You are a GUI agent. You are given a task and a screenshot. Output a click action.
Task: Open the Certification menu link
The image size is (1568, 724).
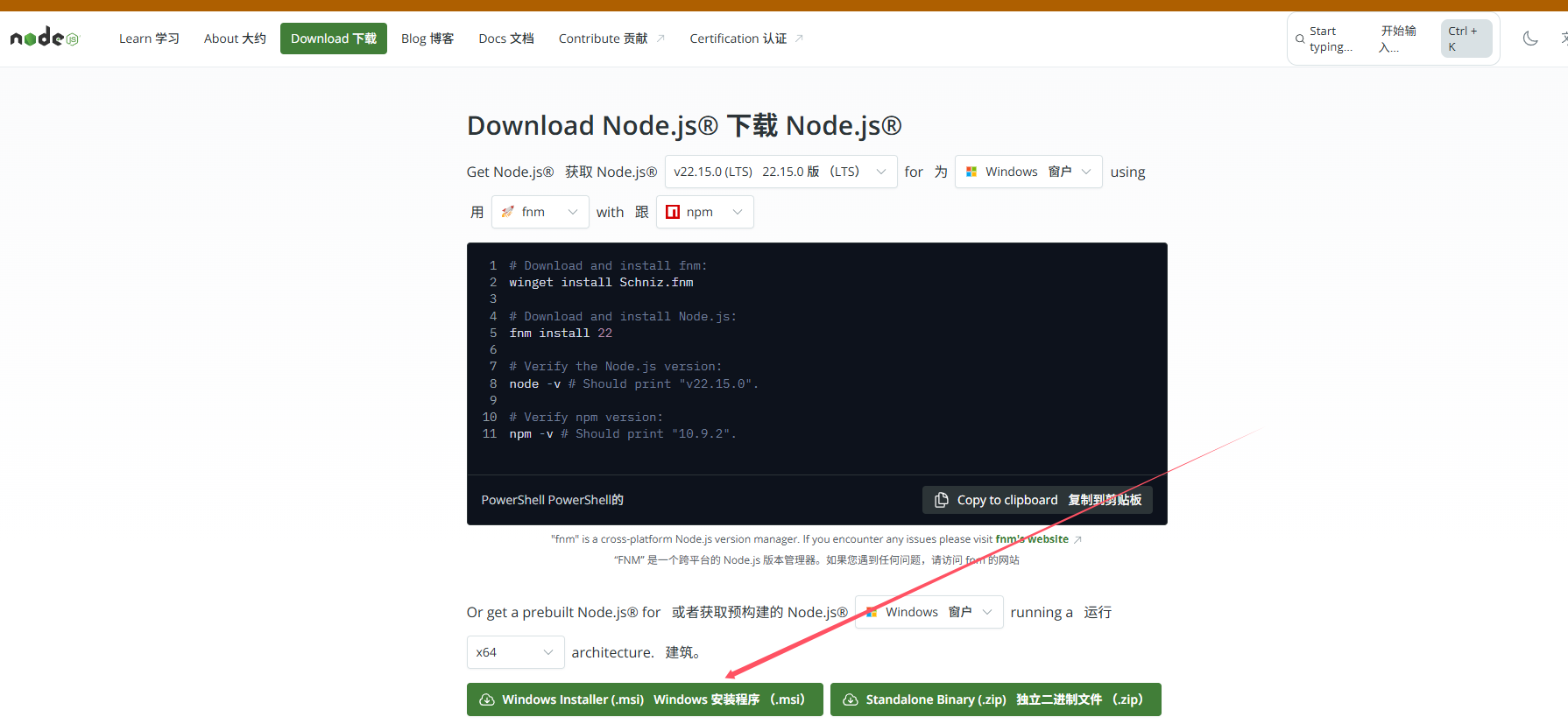[x=746, y=39]
